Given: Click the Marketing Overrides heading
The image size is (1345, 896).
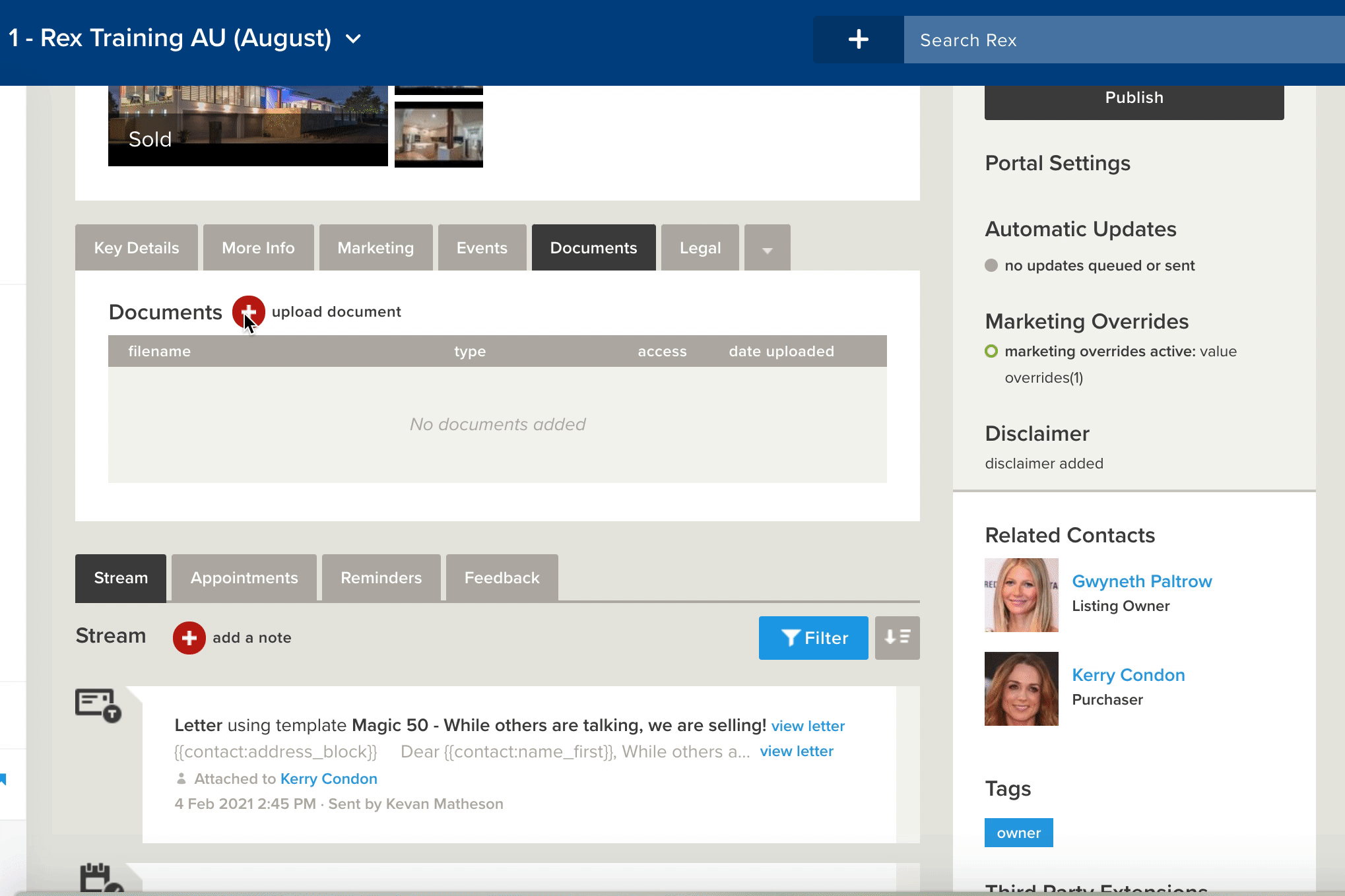Looking at the screenshot, I should click(1087, 321).
